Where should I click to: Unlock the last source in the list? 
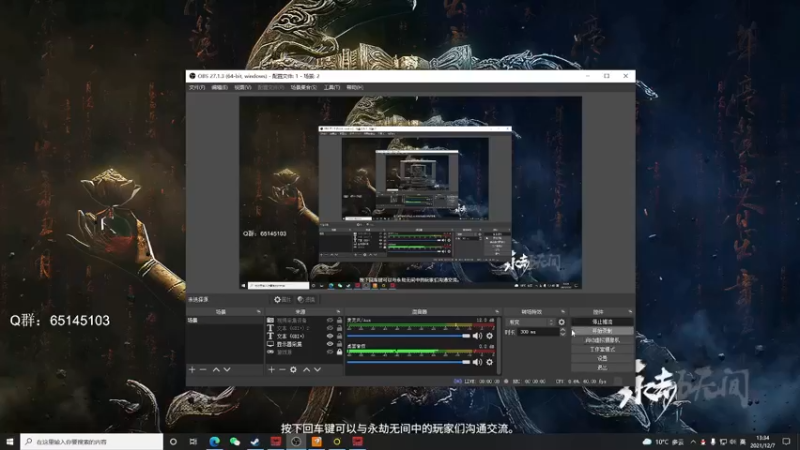pos(339,352)
